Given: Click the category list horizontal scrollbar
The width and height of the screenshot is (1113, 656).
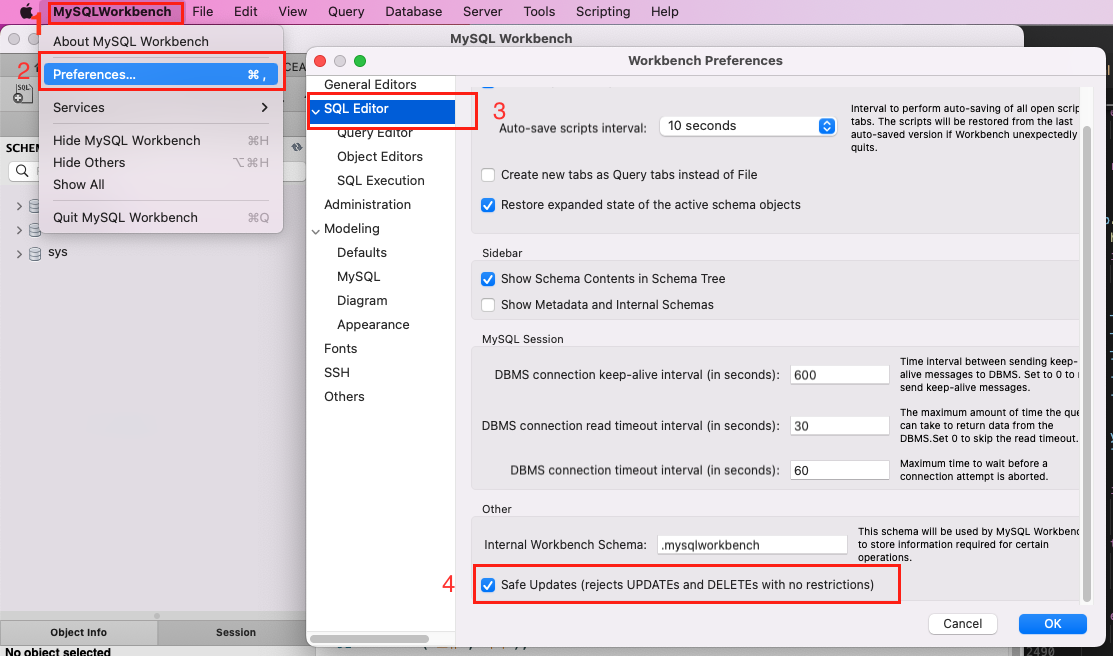Looking at the screenshot, I should click(369, 639).
